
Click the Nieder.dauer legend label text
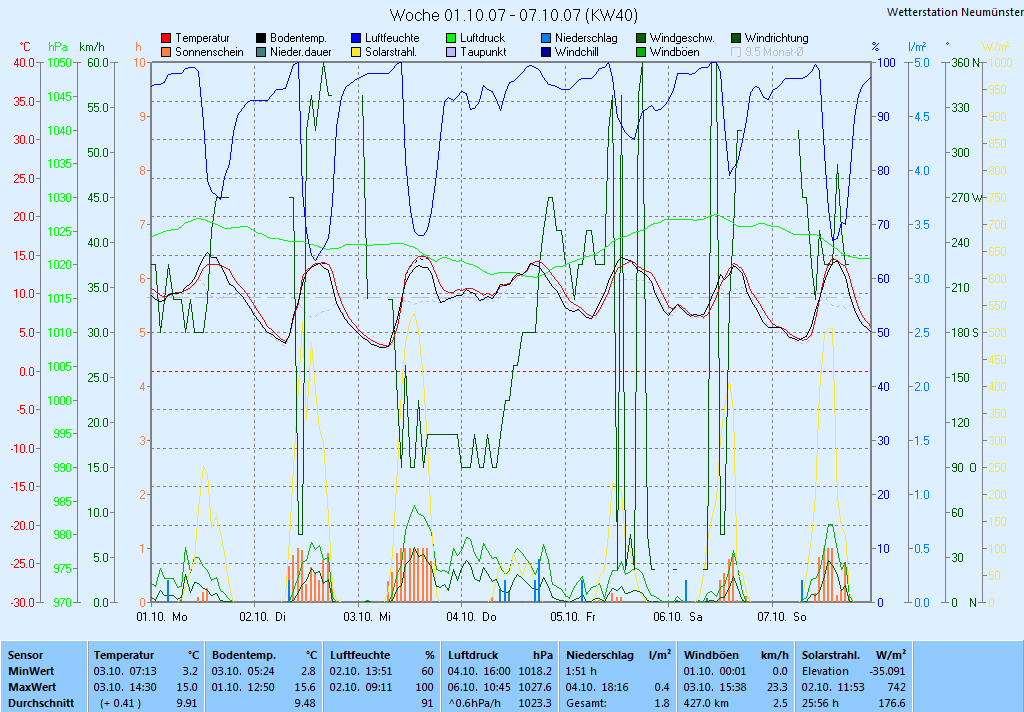(x=301, y=52)
